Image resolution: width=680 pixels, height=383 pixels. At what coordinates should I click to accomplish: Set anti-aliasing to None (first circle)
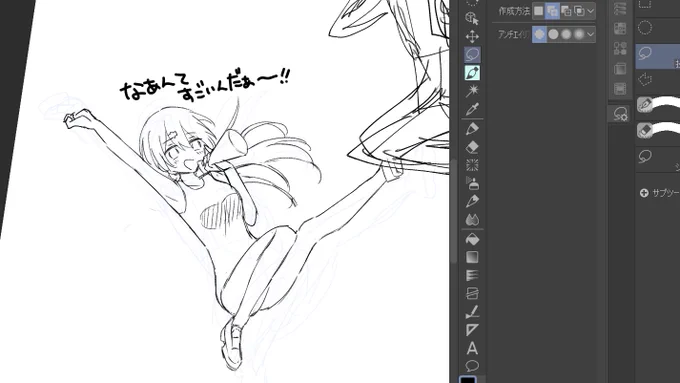[x=539, y=34]
